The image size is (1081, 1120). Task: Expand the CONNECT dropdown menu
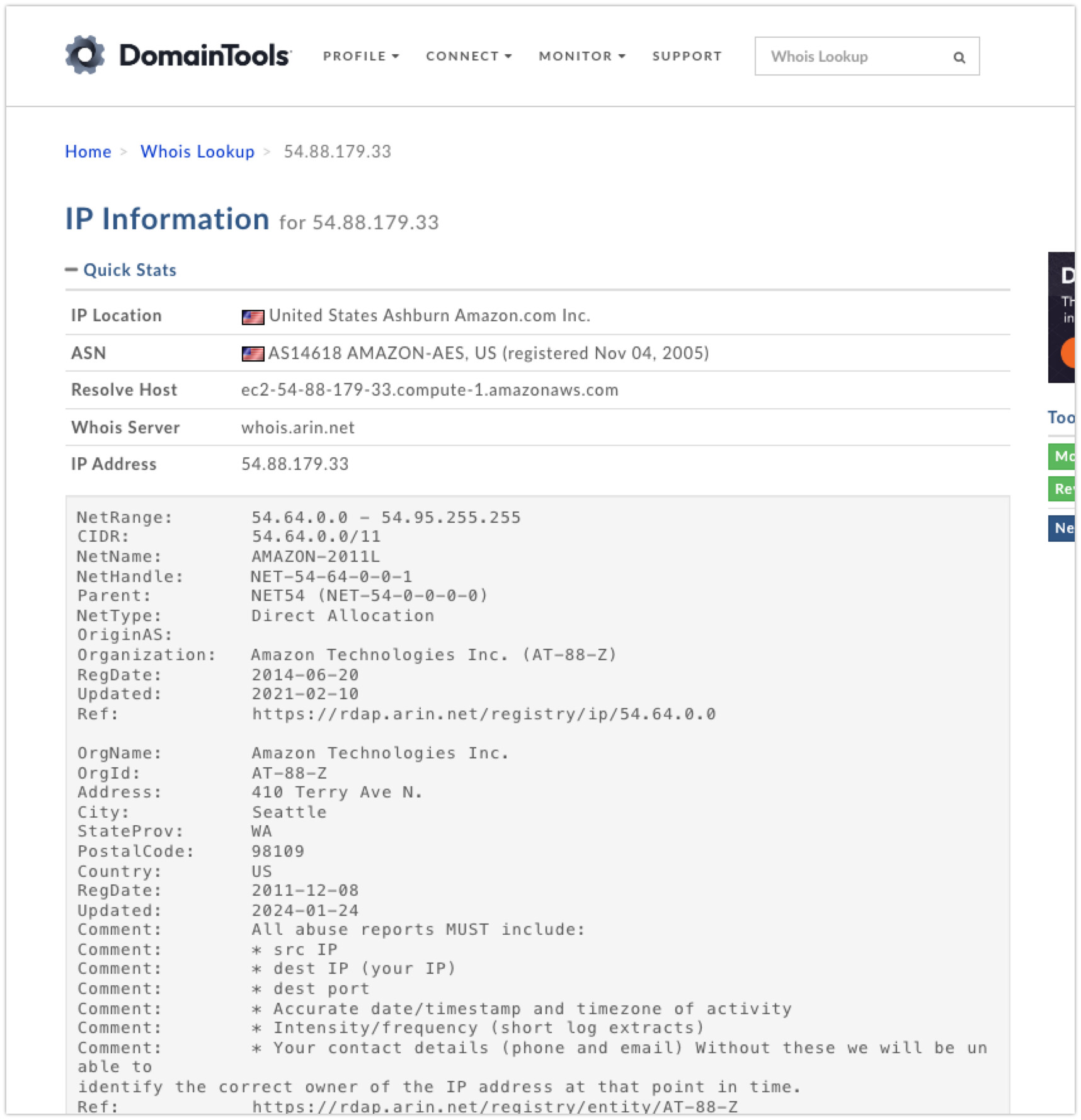pyautogui.click(x=469, y=56)
